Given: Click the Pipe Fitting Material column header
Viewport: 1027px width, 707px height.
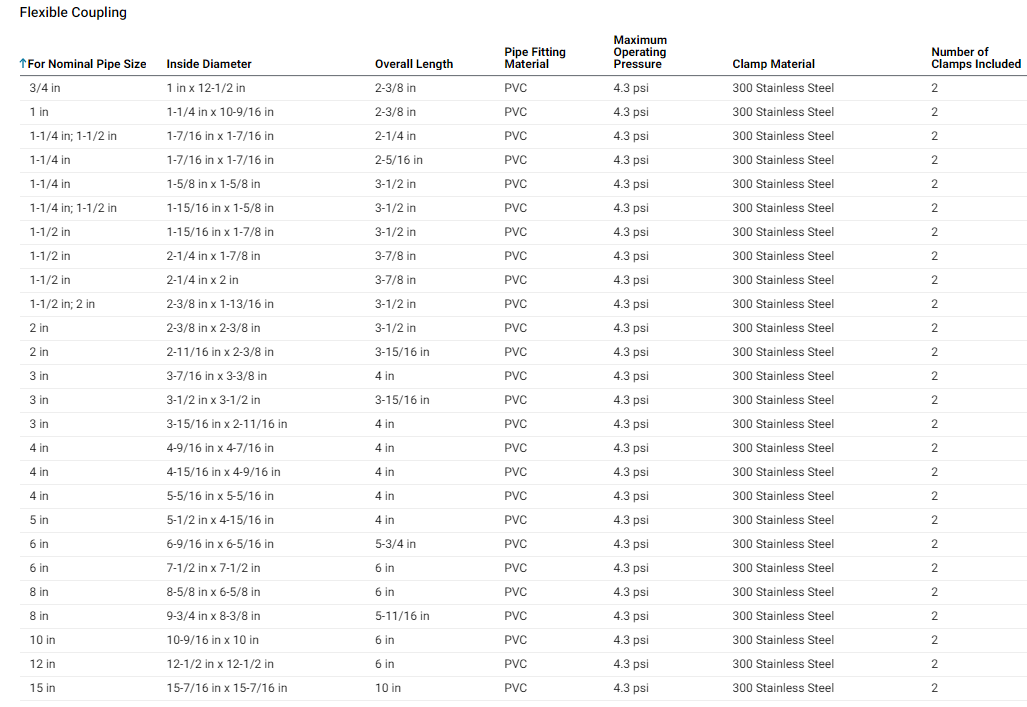Looking at the screenshot, I should (534, 58).
